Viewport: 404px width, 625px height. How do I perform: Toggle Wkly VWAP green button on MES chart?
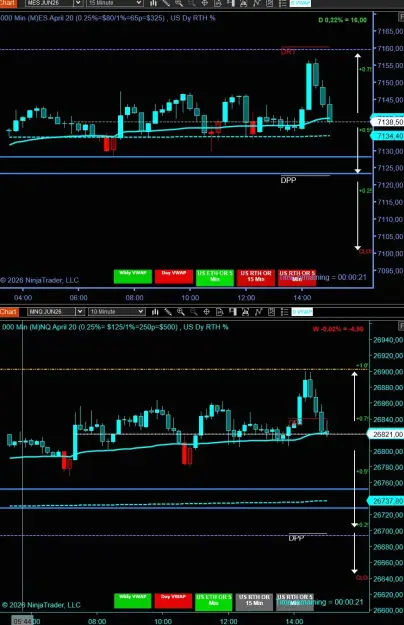pyautogui.click(x=133, y=277)
